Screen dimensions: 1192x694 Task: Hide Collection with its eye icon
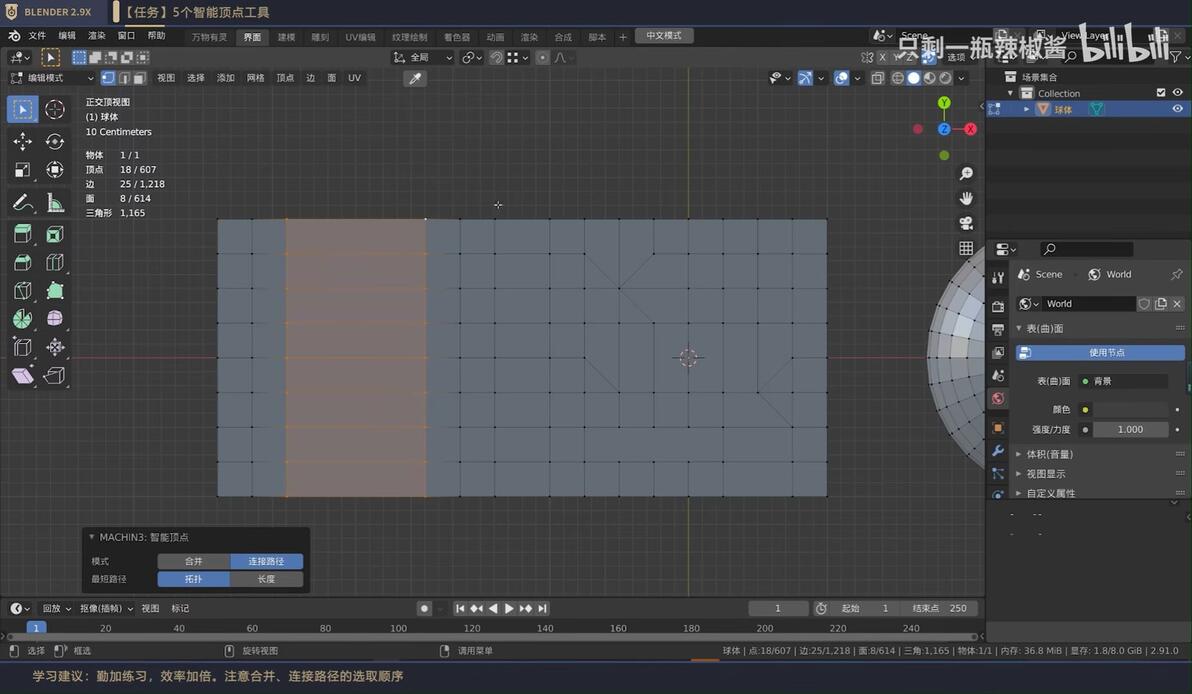pos(1178,93)
